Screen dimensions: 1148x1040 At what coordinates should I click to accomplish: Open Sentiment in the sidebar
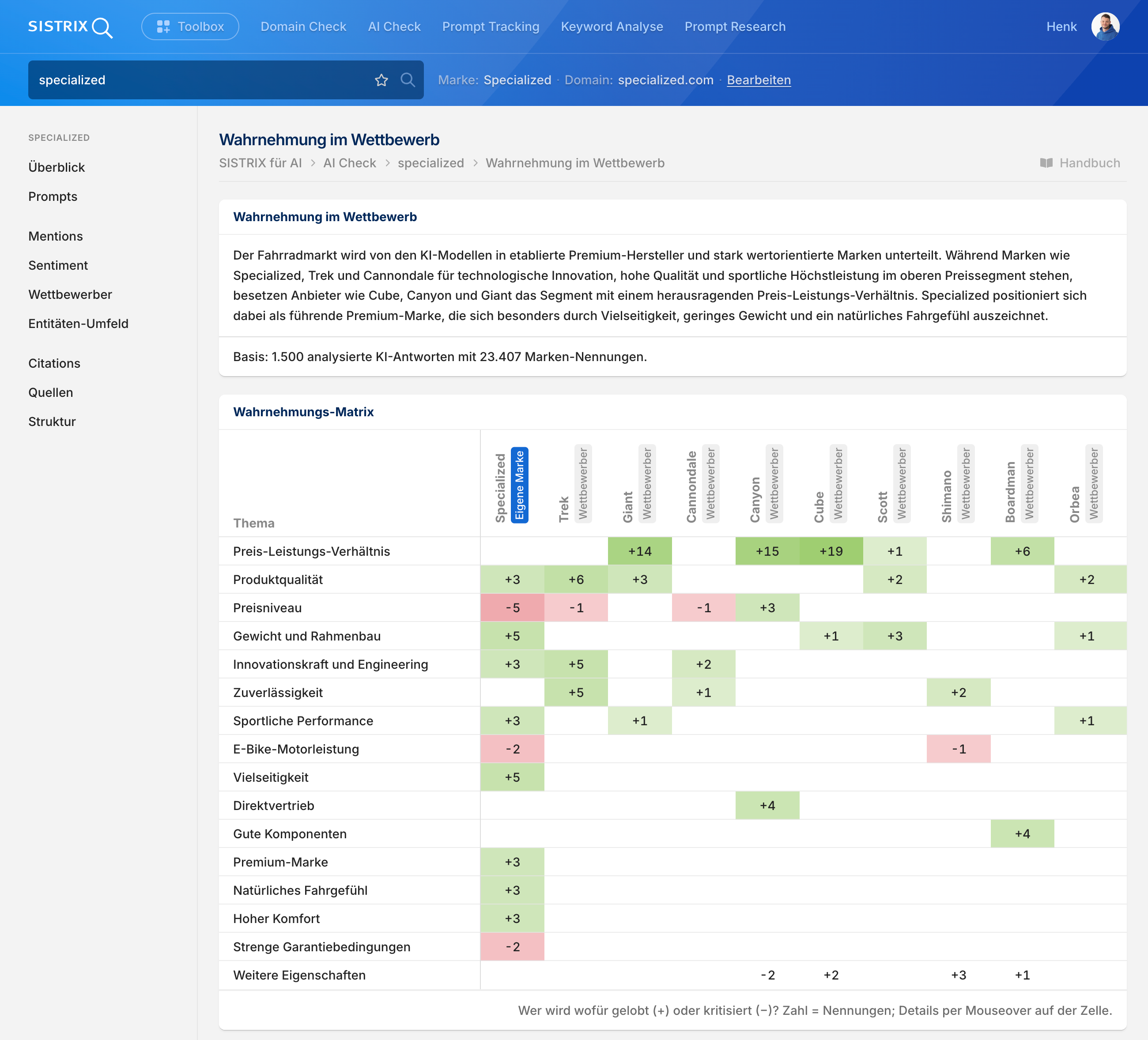tap(58, 265)
